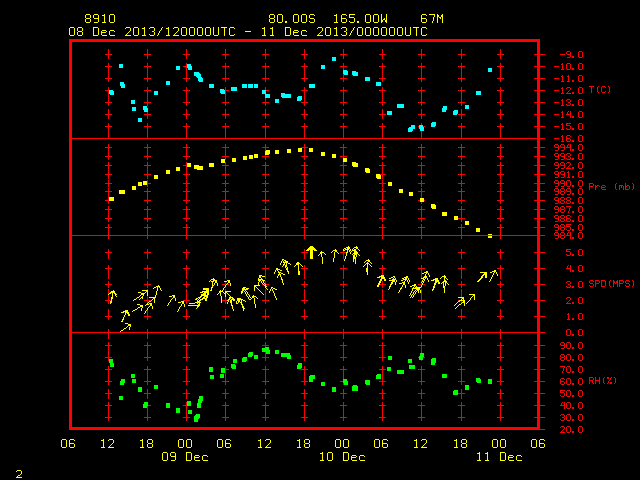Viewport: 640px width, 480px height.
Task: Click the wind arrow lowest near 0.0 speed
Action: tap(125, 327)
